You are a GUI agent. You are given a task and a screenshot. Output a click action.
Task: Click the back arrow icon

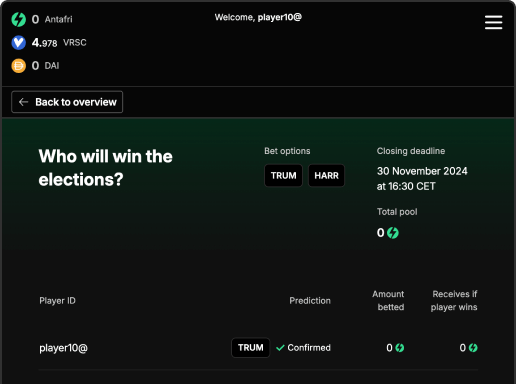[x=23, y=102]
